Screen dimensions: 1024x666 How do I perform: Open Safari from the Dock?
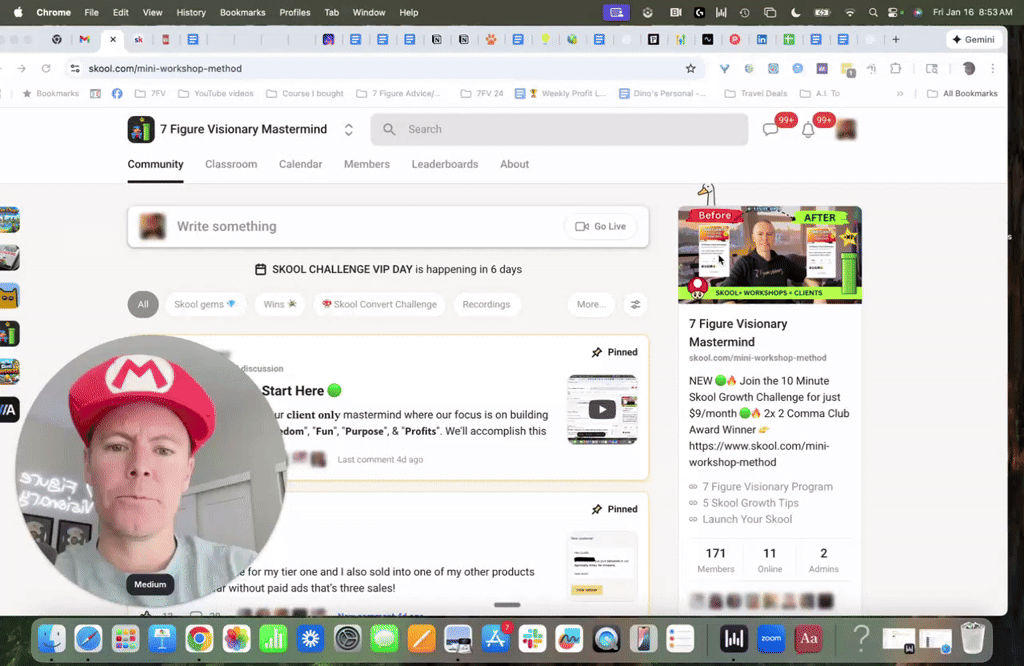click(x=88, y=639)
